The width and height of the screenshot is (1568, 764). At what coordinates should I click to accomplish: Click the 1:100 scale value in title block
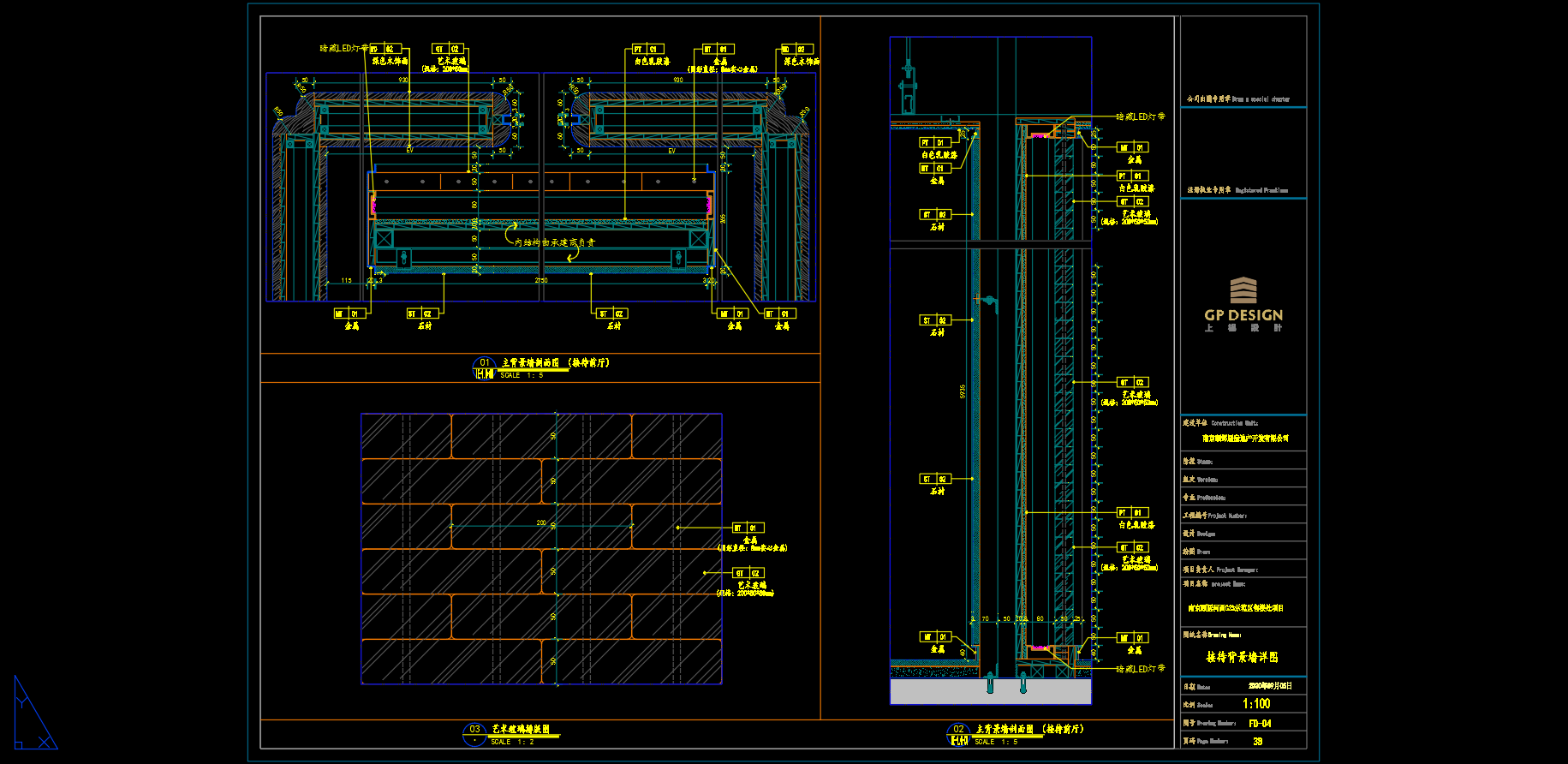[1256, 704]
